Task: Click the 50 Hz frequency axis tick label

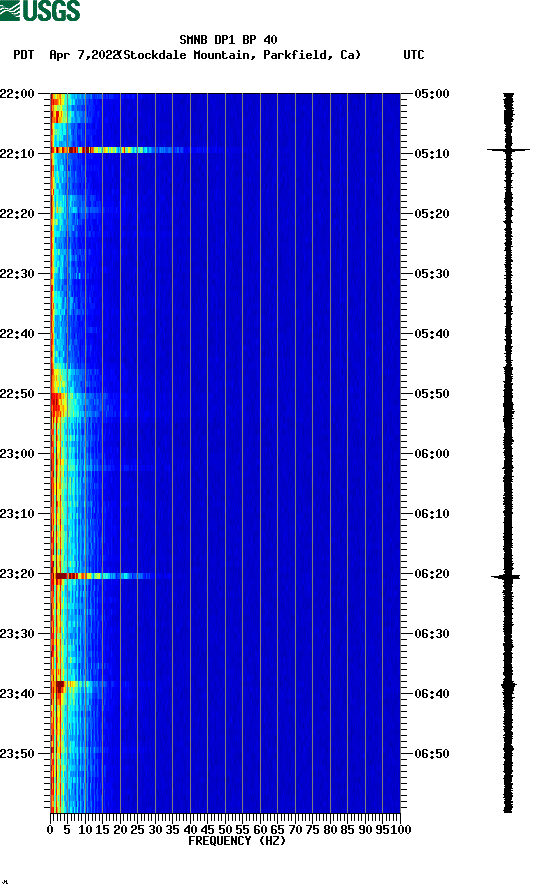Action: pos(225,830)
